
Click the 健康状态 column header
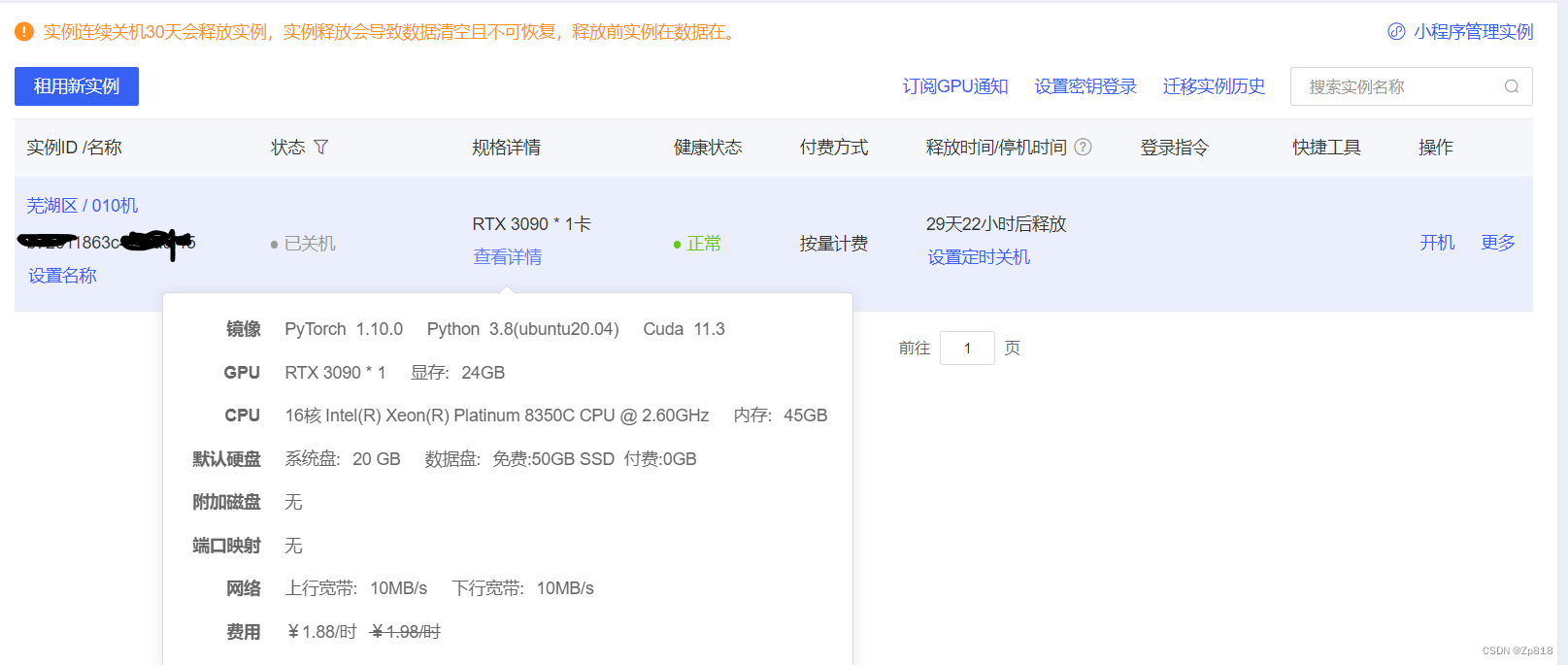click(x=708, y=148)
